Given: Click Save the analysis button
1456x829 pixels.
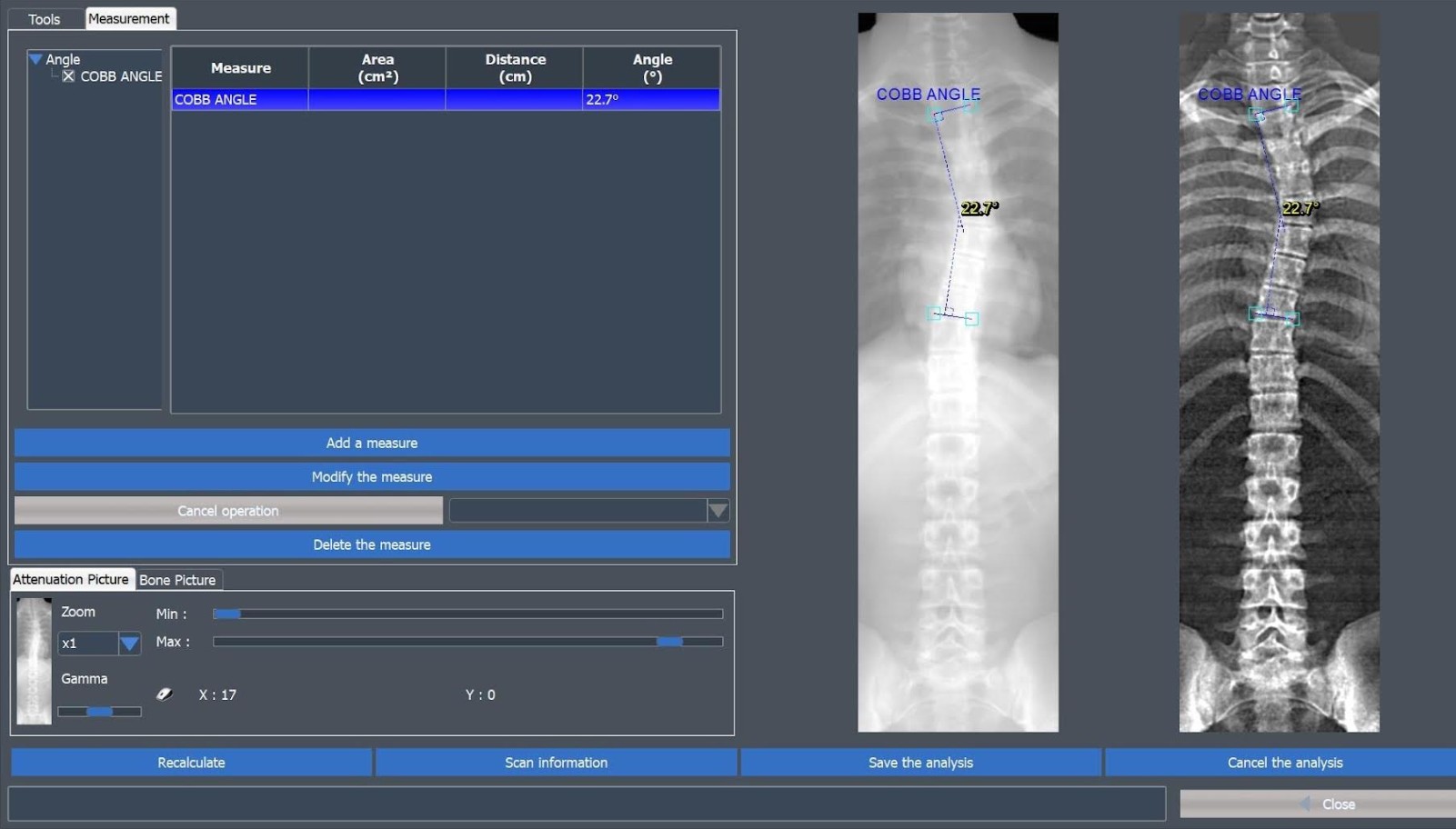Looking at the screenshot, I should tap(920, 763).
